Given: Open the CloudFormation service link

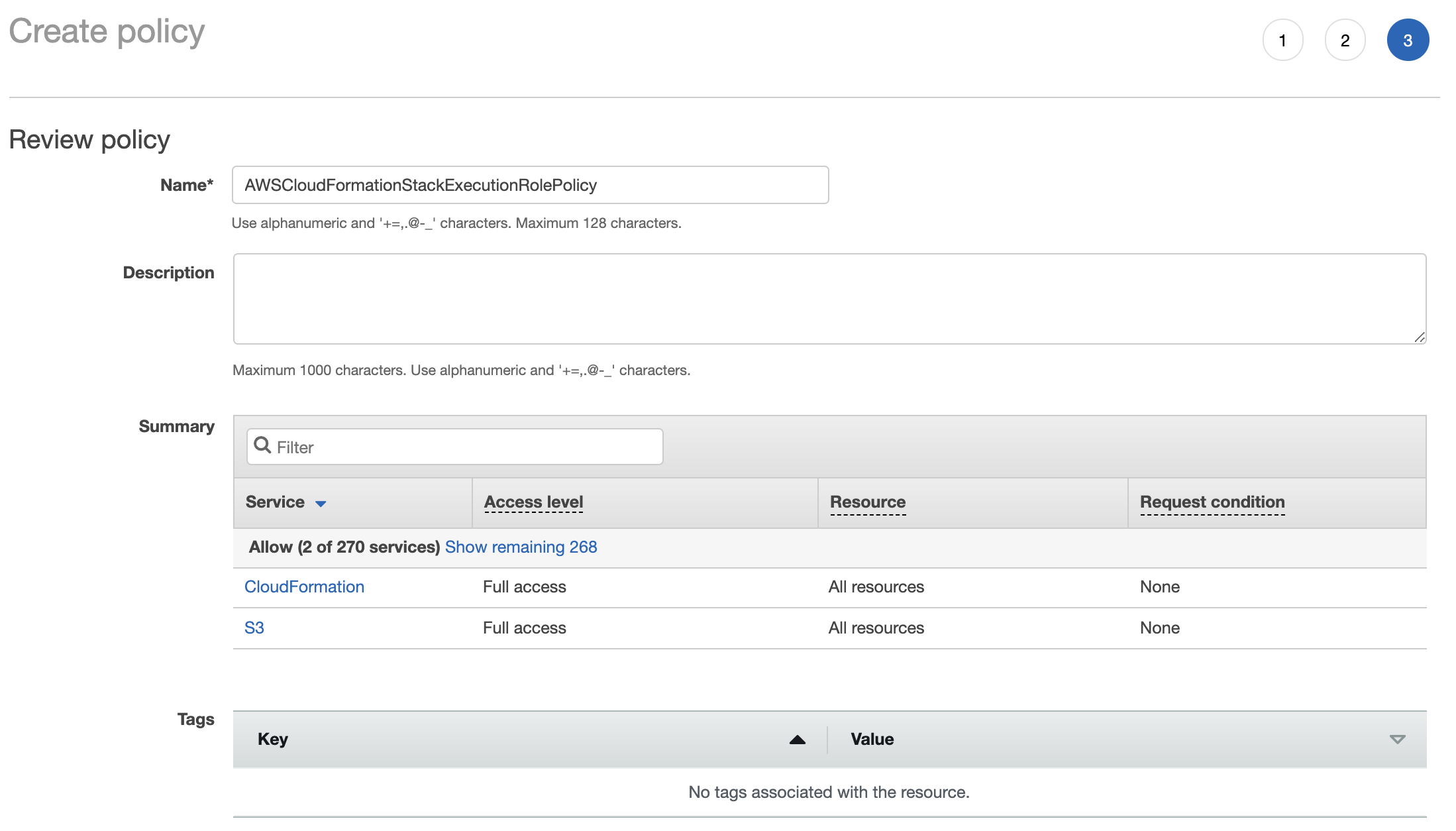Looking at the screenshot, I should click(x=304, y=586).
